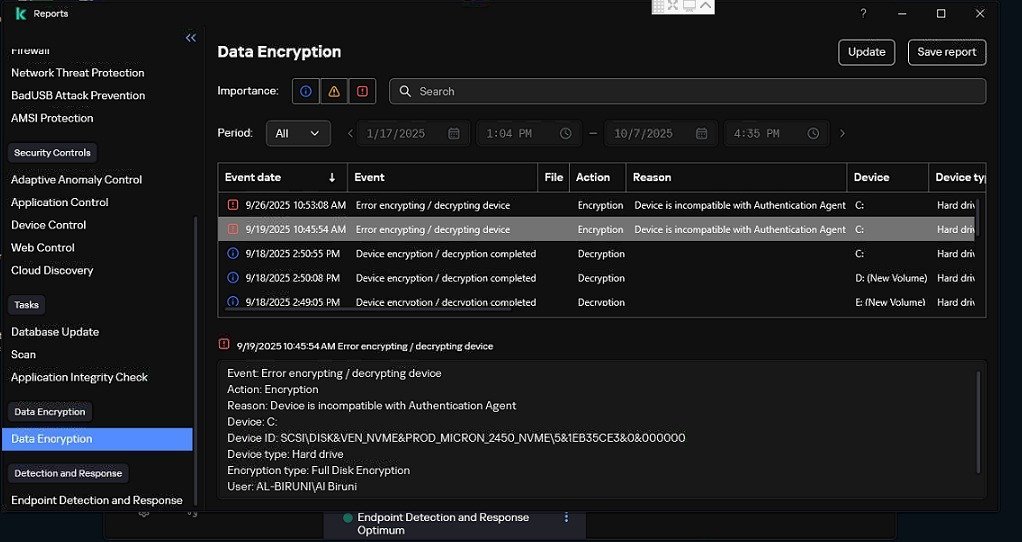Viewport: 1022px width, 542px height.
Task: Open Application Control report
Action: (x=60, y=203)
